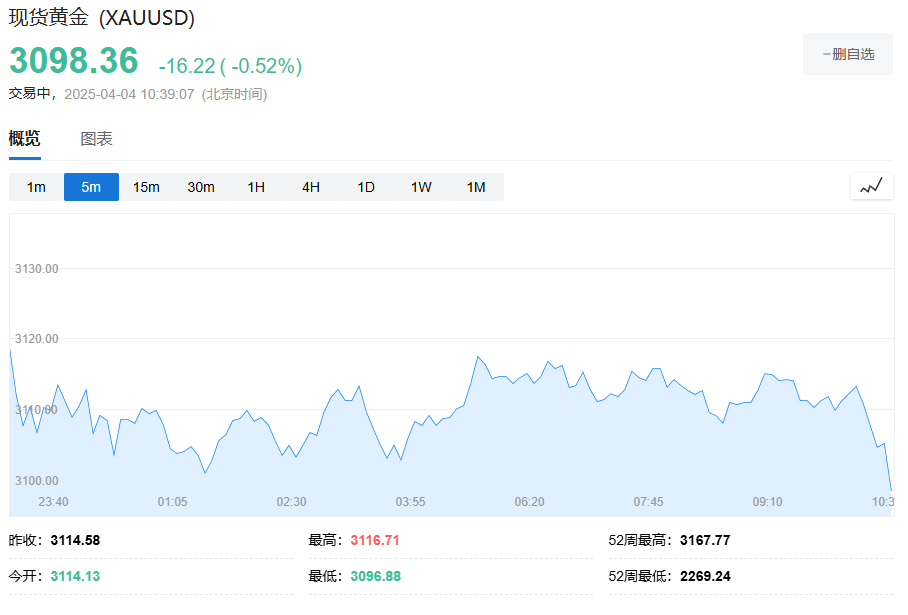Image resolution: width=908 pixels, height=615 pixels.
Task: Select the 4H timeframe
Action: pyautogui.click(x=311, y=187)
